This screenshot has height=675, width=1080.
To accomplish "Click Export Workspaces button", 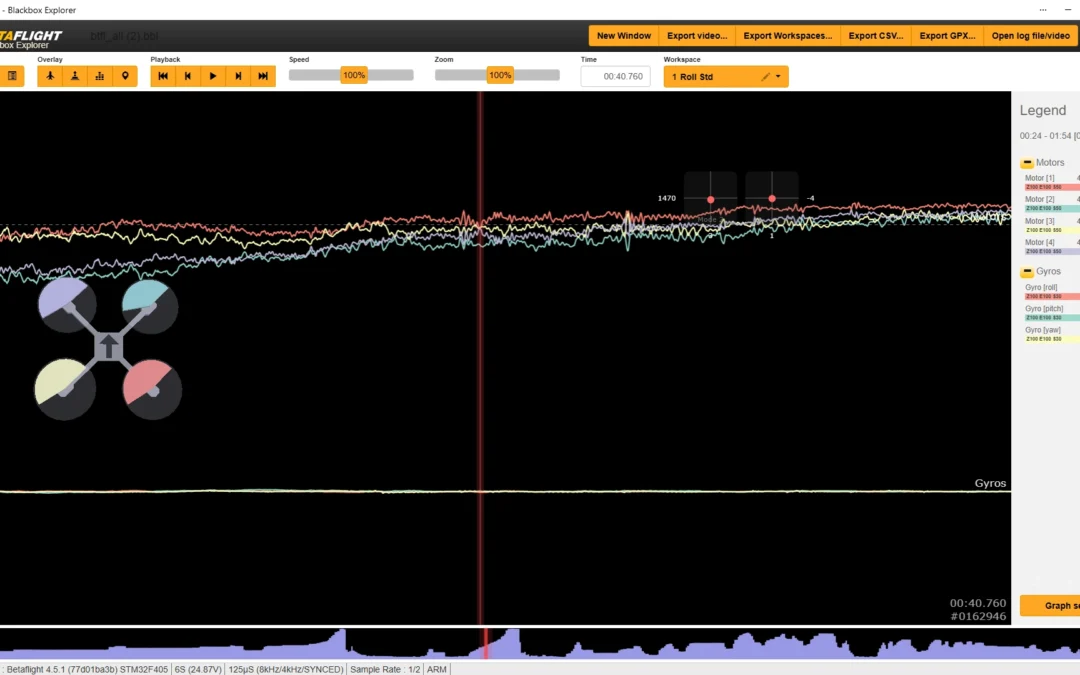I will tap(787, 36).
